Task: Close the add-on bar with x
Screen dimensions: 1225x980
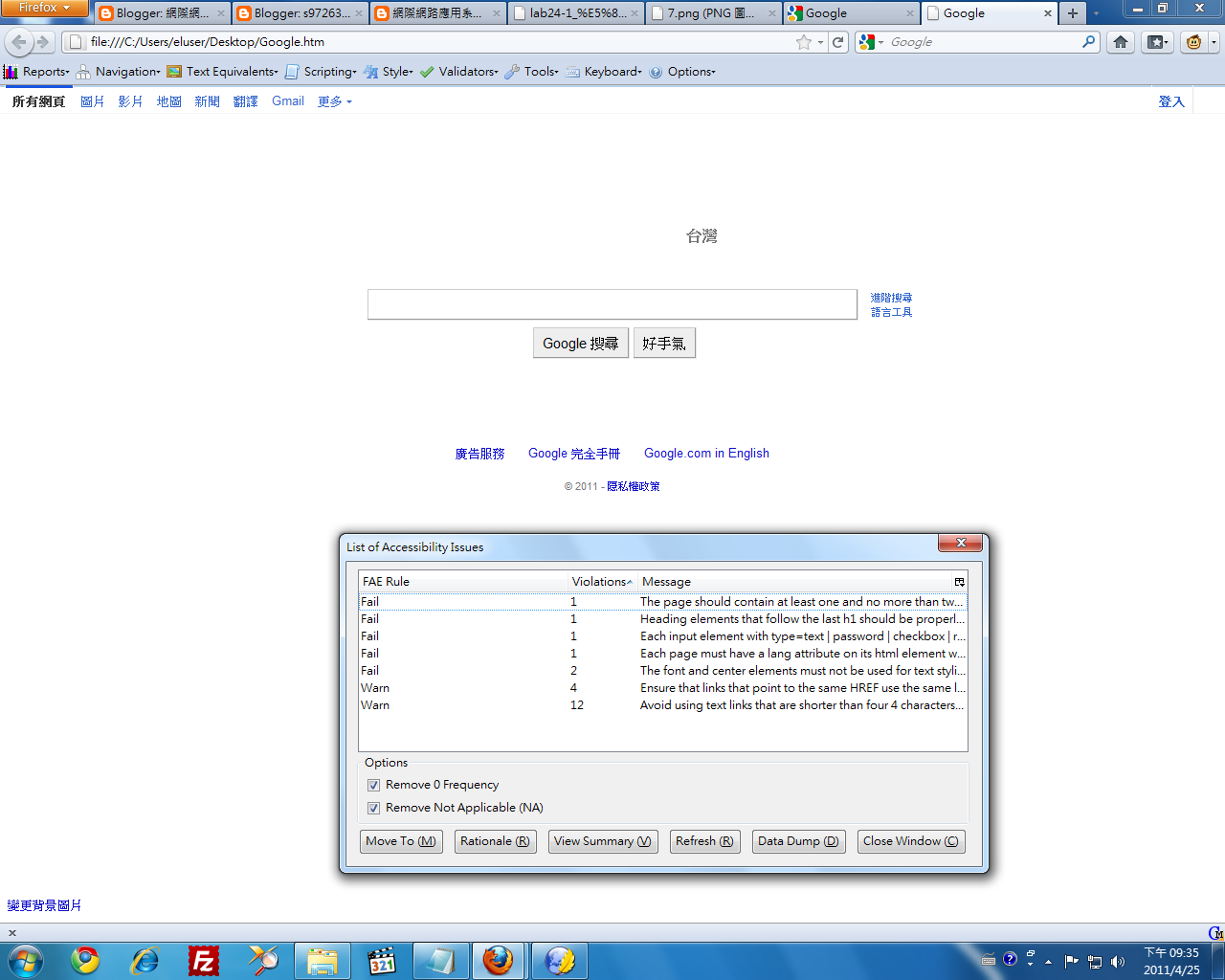Action: [12, 932]
